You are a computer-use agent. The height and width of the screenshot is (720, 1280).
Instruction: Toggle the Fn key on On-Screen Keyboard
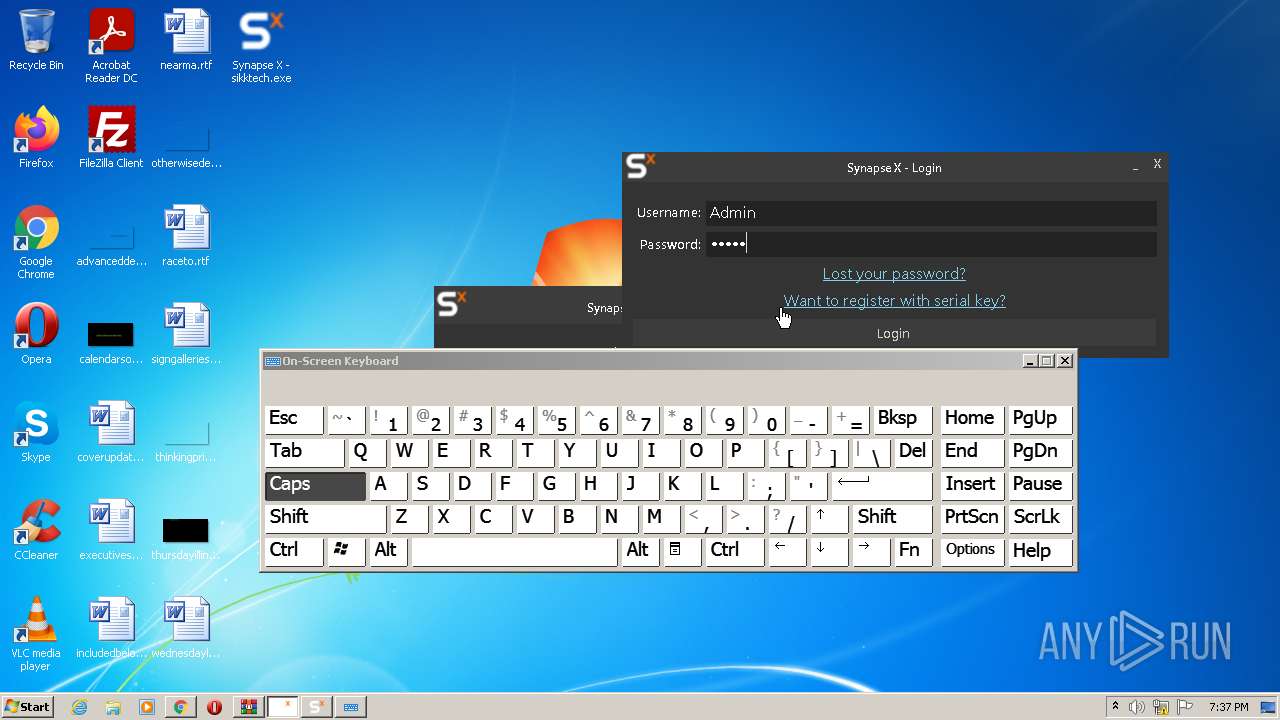coord(912,551)
